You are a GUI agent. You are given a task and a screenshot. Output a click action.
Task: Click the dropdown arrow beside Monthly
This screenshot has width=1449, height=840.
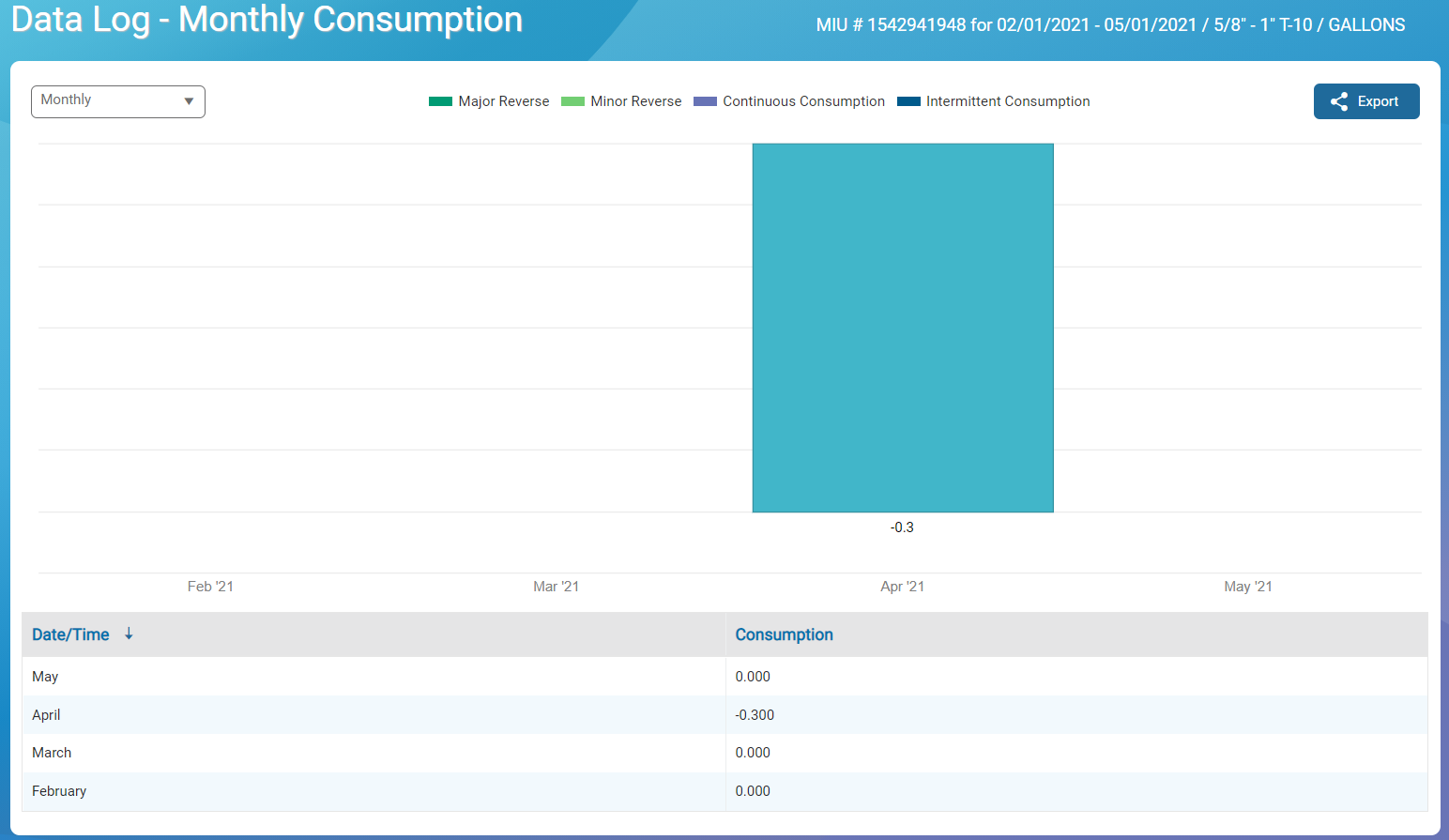[x=189, y=101]
